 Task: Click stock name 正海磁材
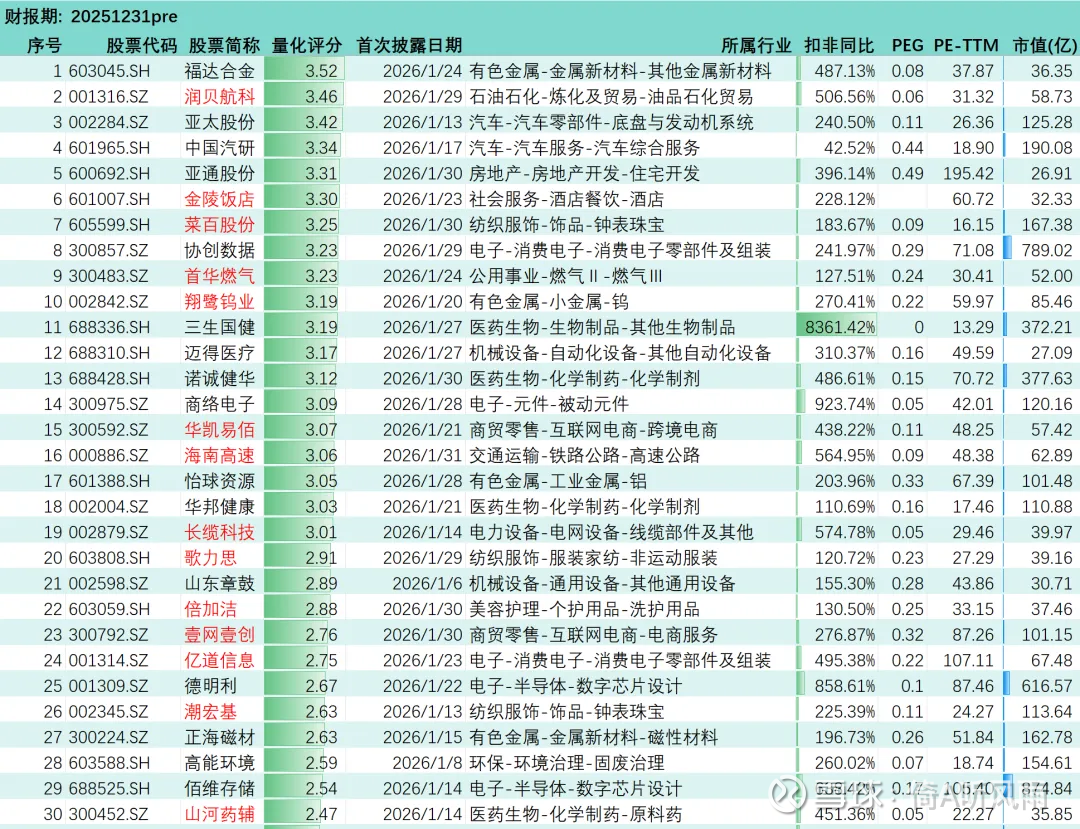click(220, 737)
